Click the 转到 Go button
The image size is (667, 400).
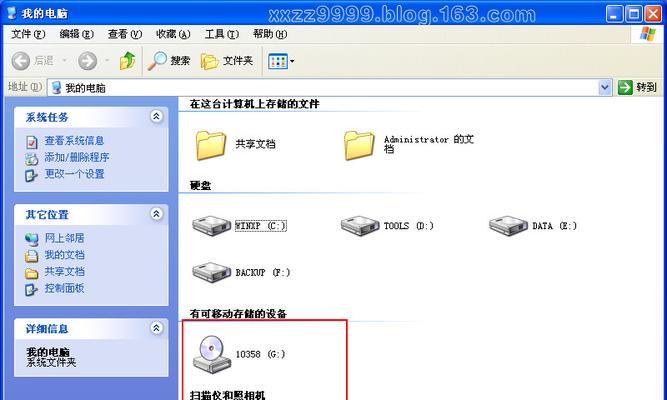[638, 88]
